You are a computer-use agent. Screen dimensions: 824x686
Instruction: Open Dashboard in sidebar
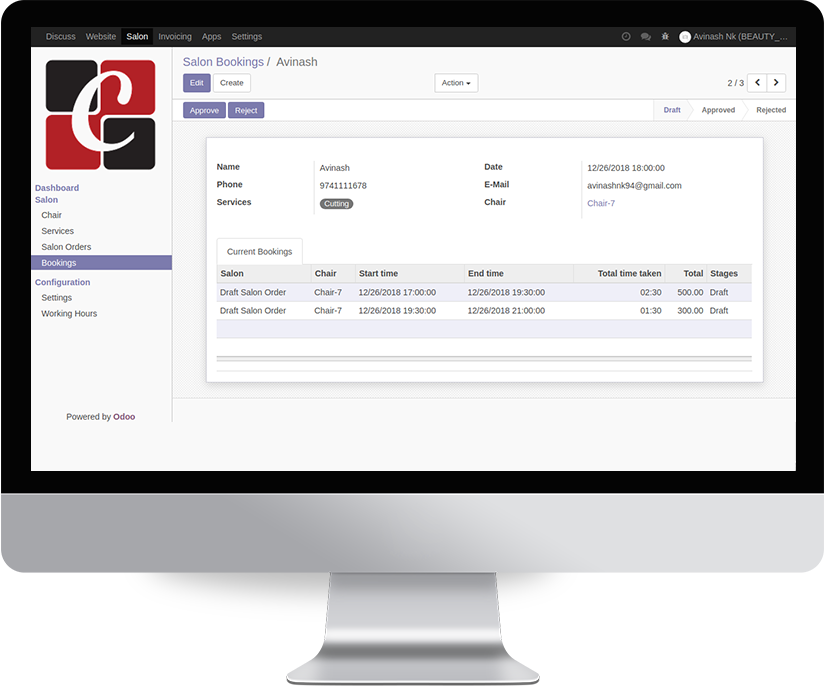click(57, 188)
